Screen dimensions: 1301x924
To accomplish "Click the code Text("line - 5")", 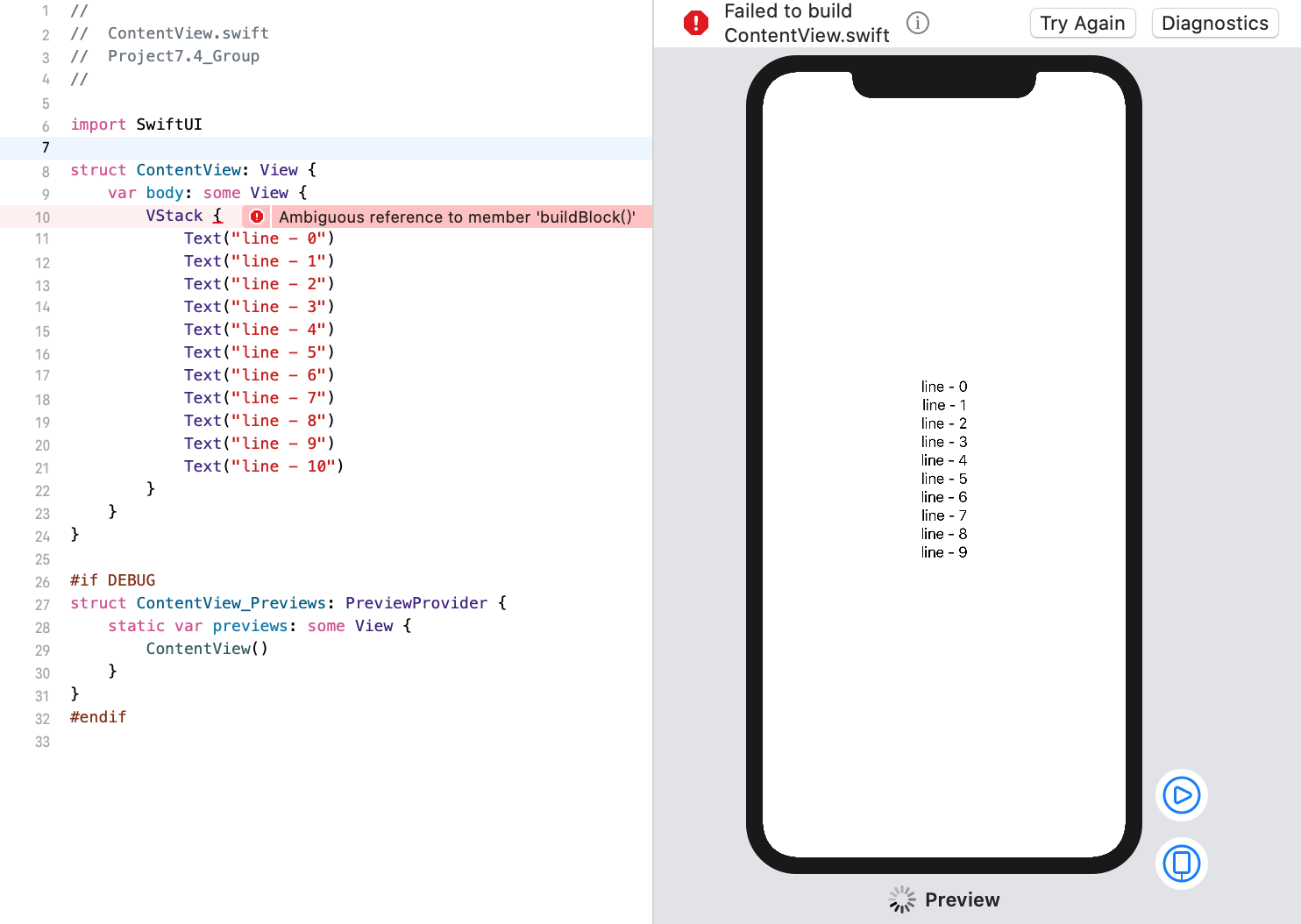I will [259, 352].
